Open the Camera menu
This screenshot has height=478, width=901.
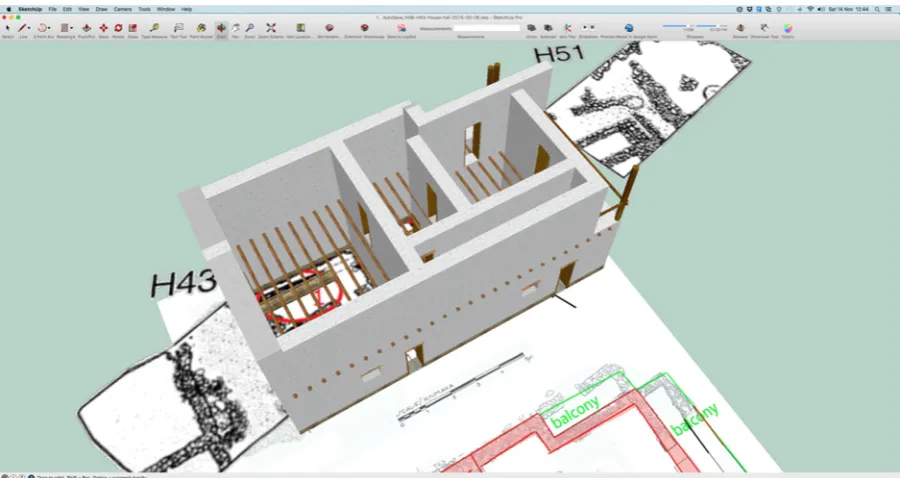click(x=122, y=9)
